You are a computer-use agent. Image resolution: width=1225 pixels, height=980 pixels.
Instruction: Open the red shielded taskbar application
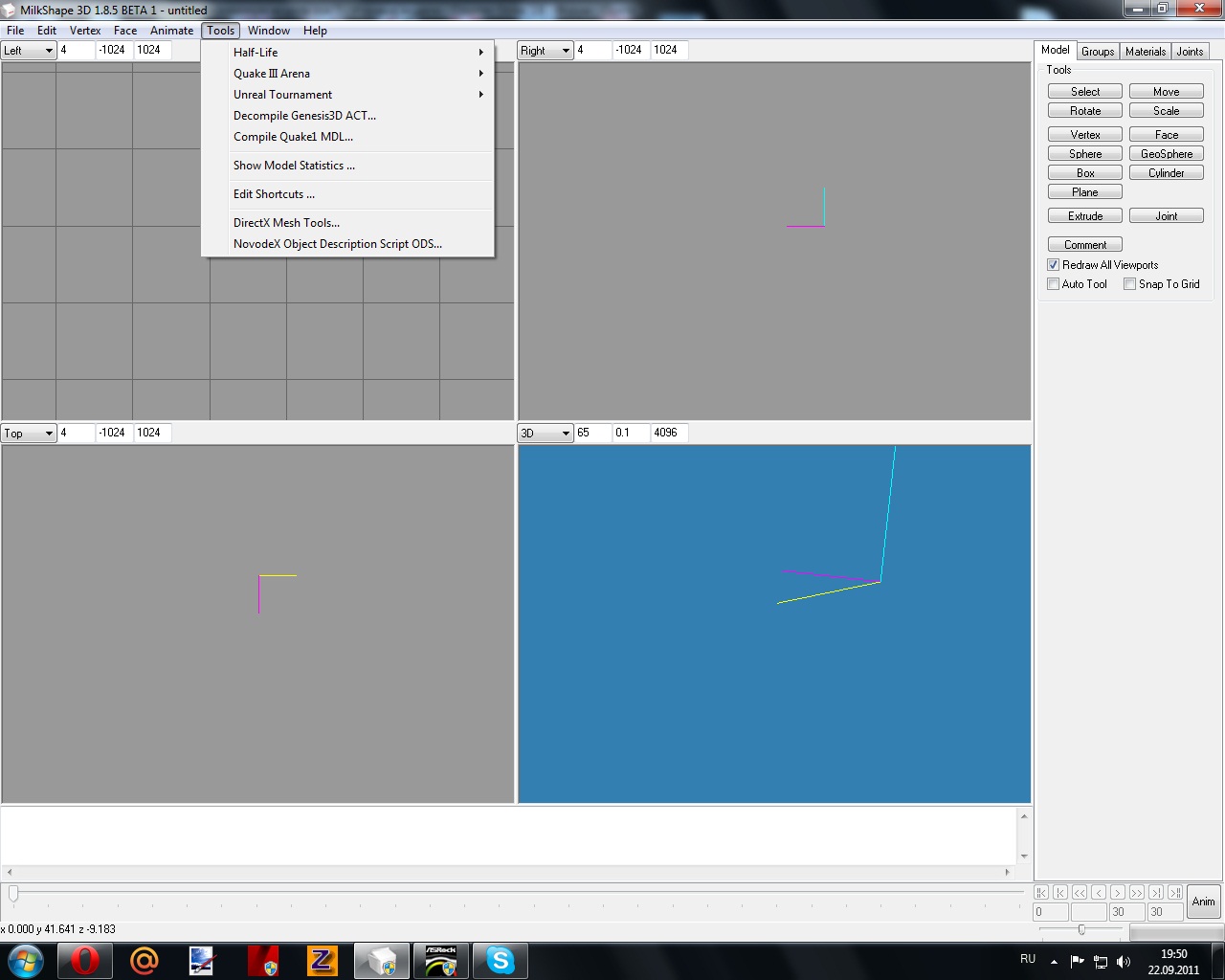pyautogui.click(x=262, y=961)
